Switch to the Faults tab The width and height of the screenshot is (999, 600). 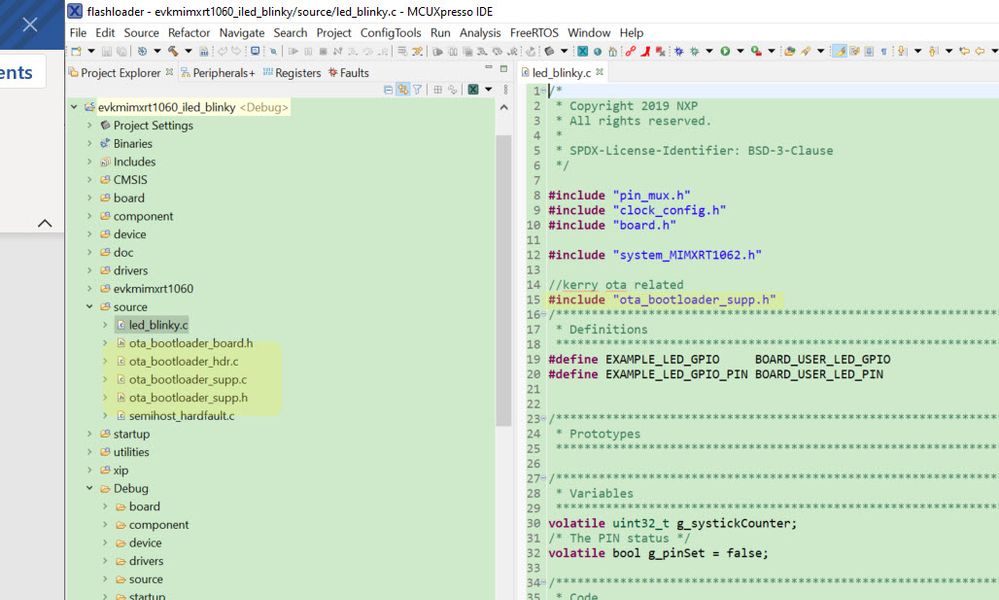coord(349,73)
